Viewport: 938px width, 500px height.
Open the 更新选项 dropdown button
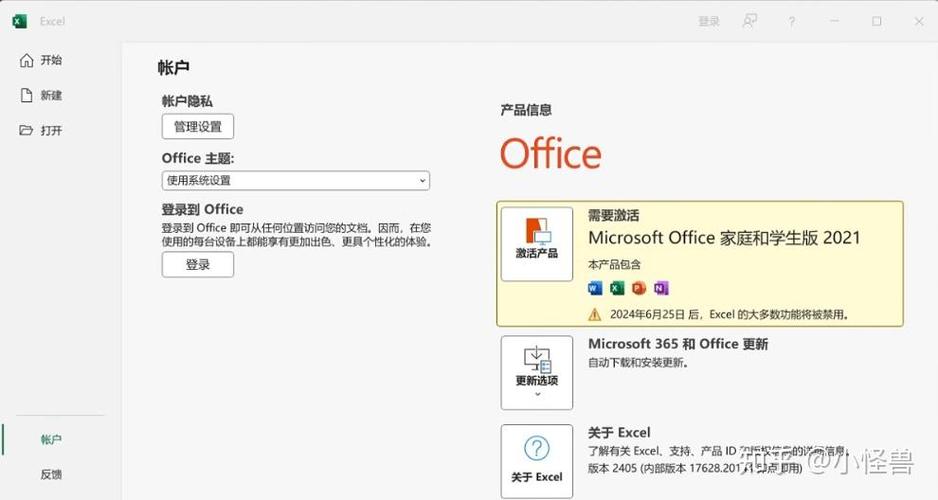point(537,373)
